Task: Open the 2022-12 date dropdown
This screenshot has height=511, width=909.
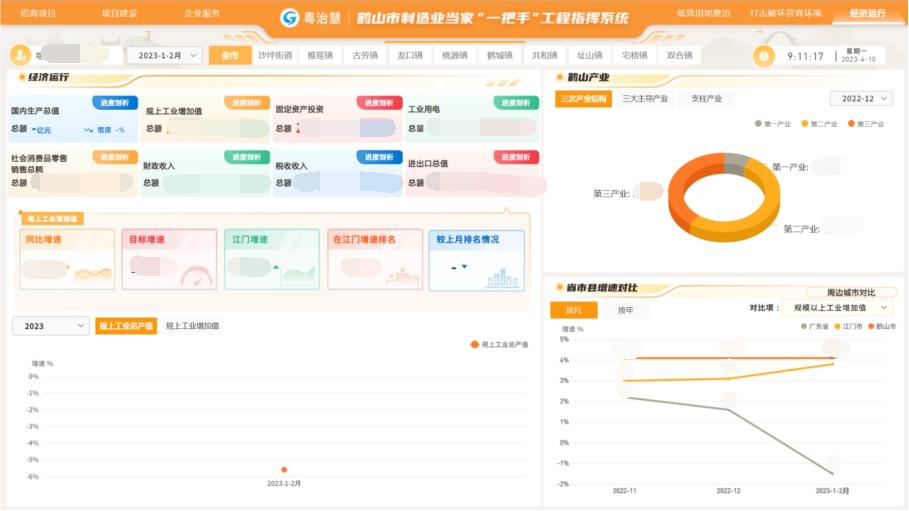Action: click(861, 99)
